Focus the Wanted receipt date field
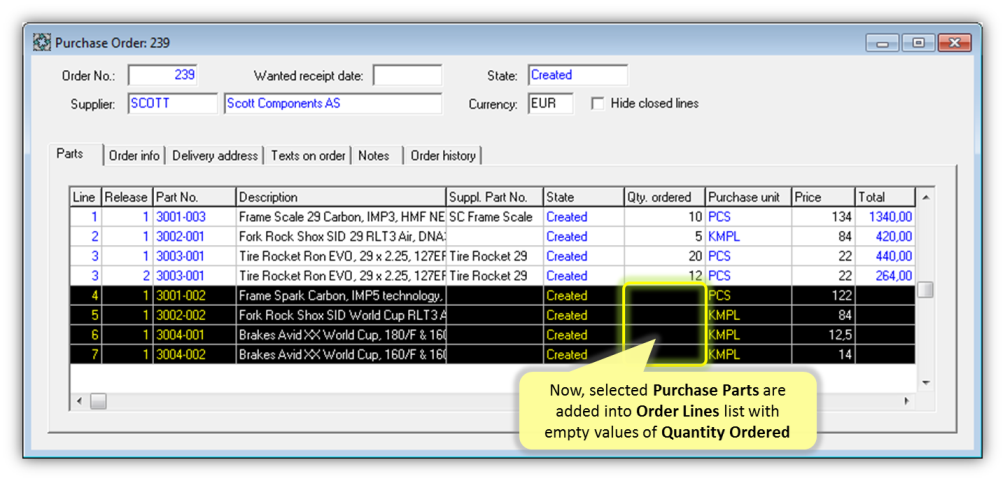The height and width of the screenshot is (481, 1005). point(408,75)
